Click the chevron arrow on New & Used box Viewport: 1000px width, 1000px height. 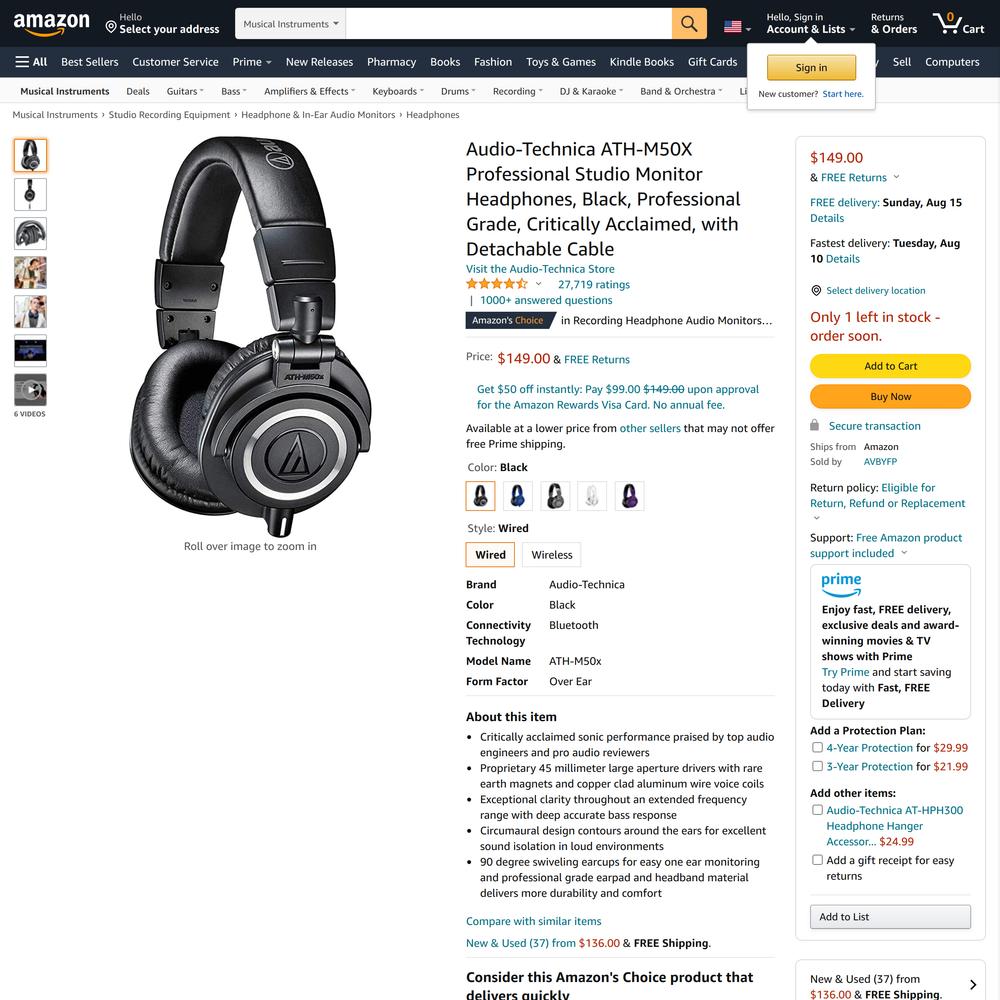(x=973, y=985)
